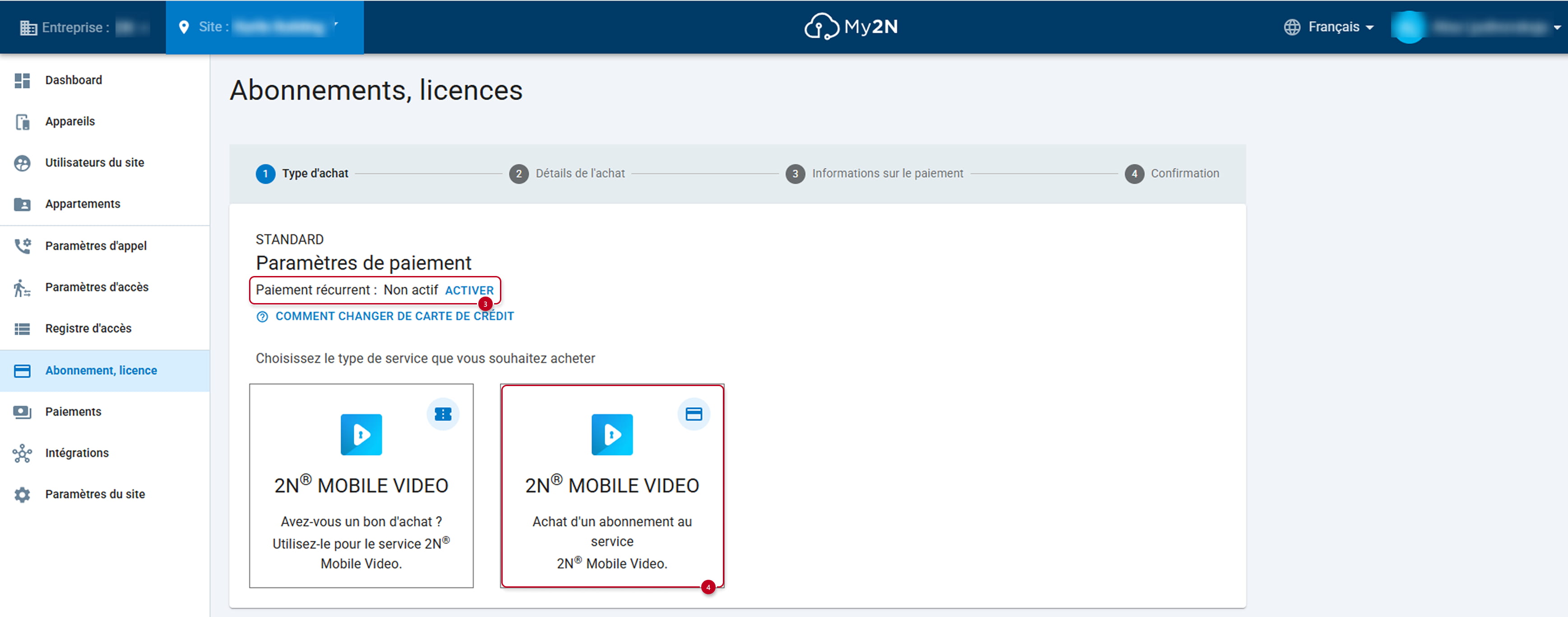Screen dimensions: 1568x617
Task: Open Intégrations menu item
Action: (x=105, y=453)
